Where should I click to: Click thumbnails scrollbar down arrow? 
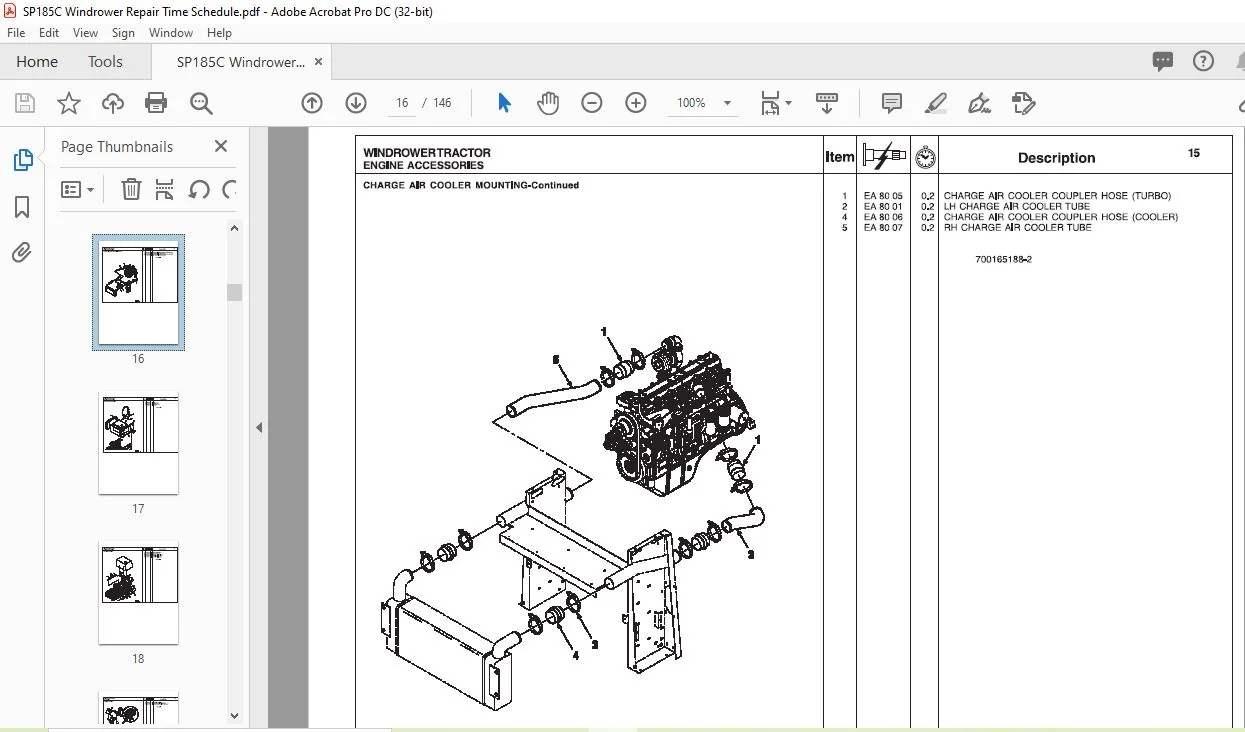pos(235,715)
